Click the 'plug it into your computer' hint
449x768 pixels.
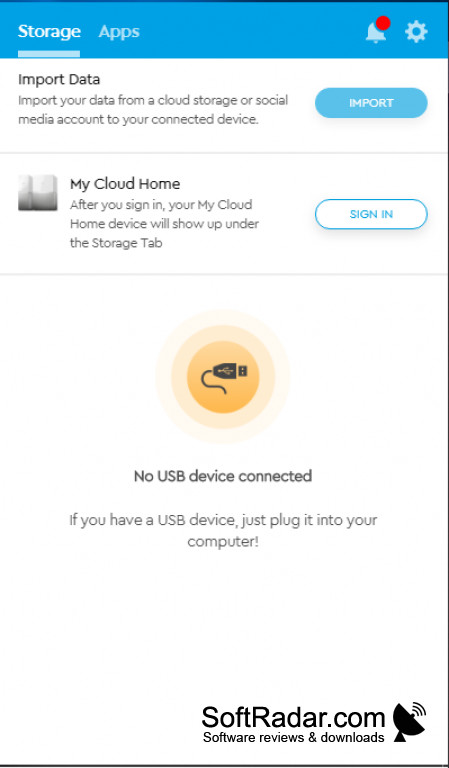pyautogui.click(x=223, y=531)
